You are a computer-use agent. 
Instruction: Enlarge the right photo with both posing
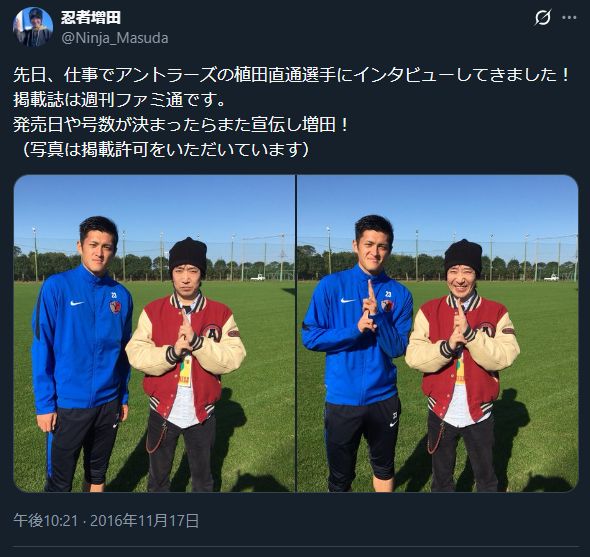point(438,333)
